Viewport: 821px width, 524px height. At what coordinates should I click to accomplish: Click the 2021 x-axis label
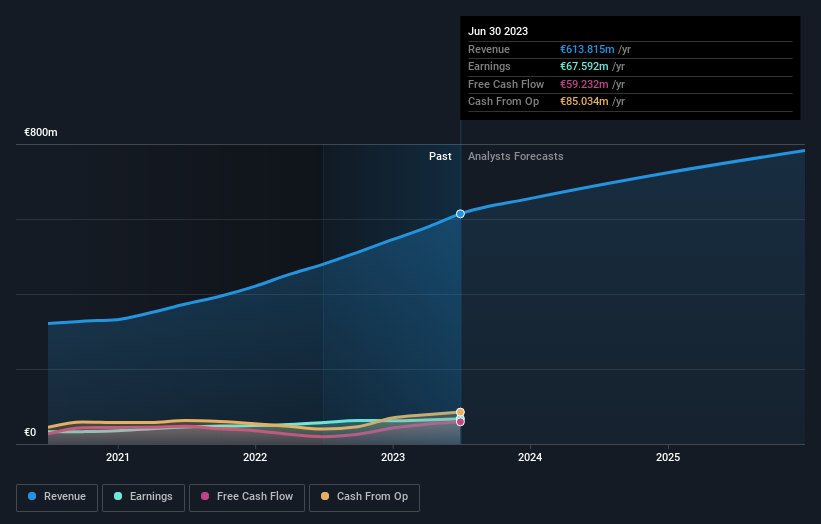117,457
